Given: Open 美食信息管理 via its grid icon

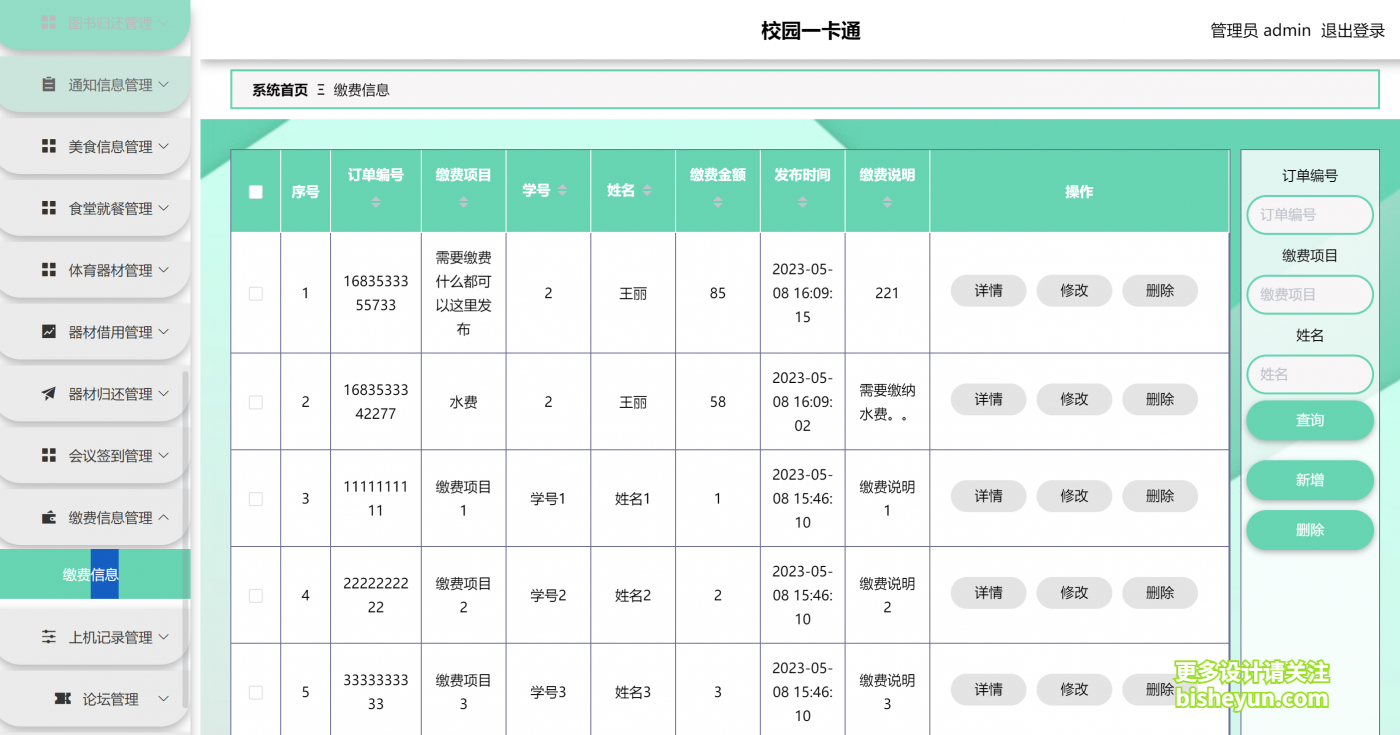Looking at the screenshot, I should (47, 146).
